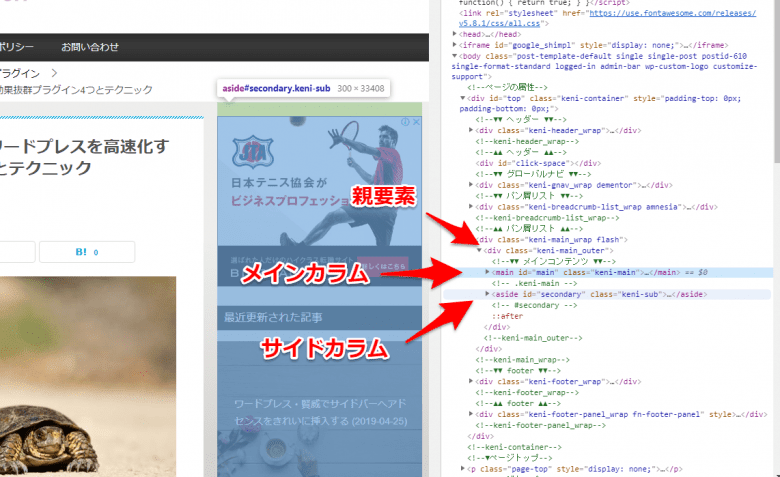Click the fontawesome stylesheet href link
Screen dimensions: 780x477
607,18
